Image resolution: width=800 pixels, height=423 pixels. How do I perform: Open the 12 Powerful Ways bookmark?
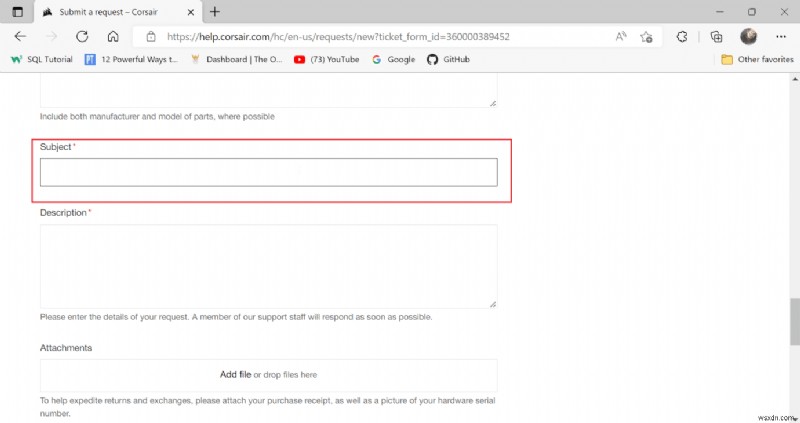131,59
